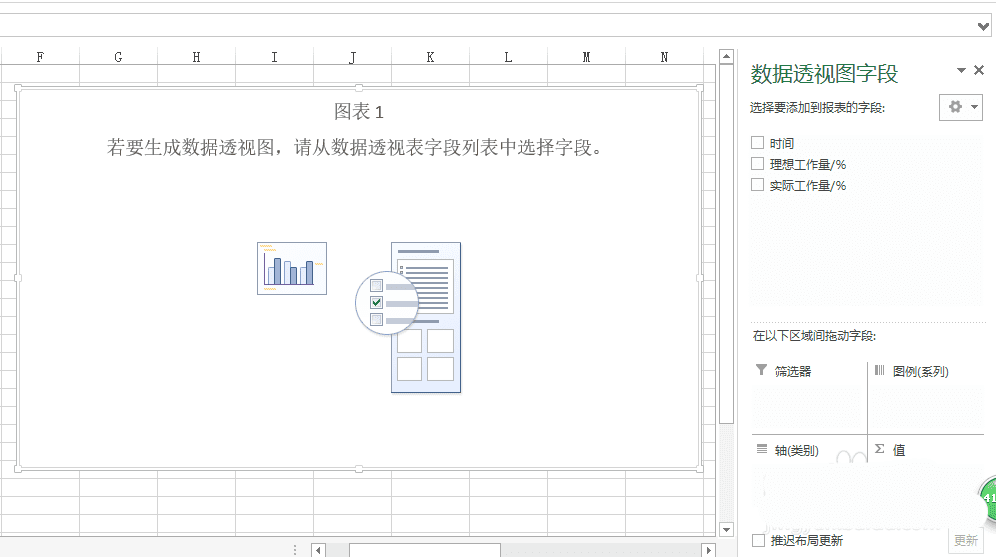Select column N header
The image size is (996, 557).
point(664,57)
